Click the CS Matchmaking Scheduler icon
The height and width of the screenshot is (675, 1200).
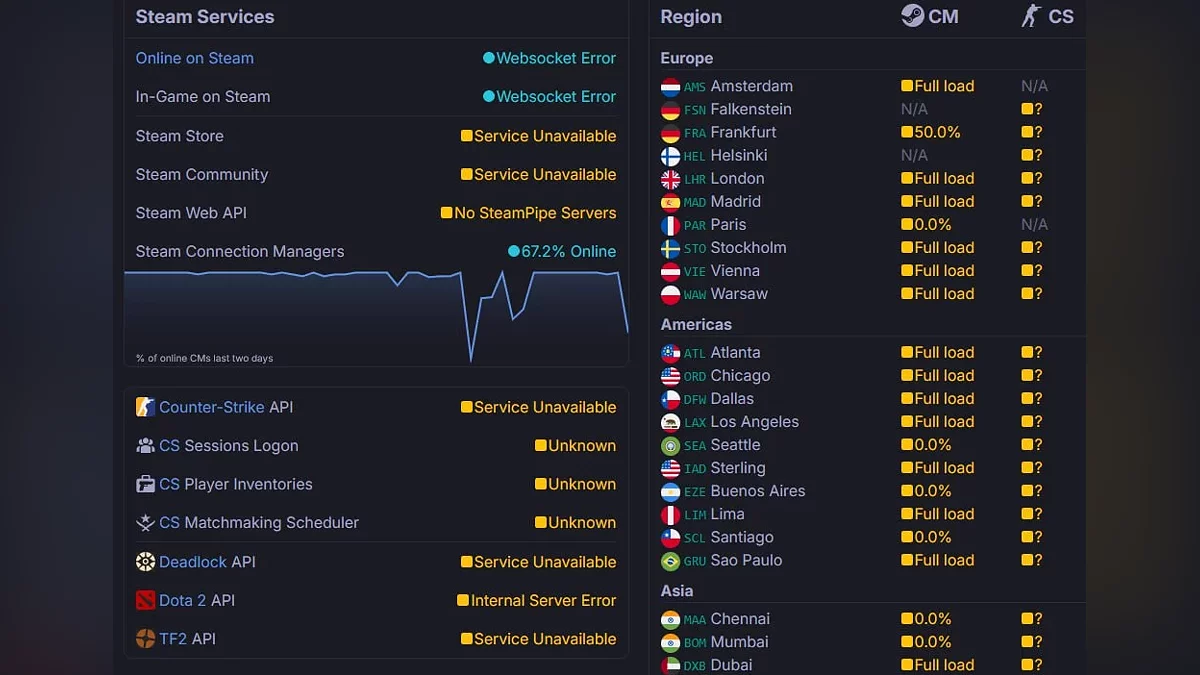[x=145, y=523]
